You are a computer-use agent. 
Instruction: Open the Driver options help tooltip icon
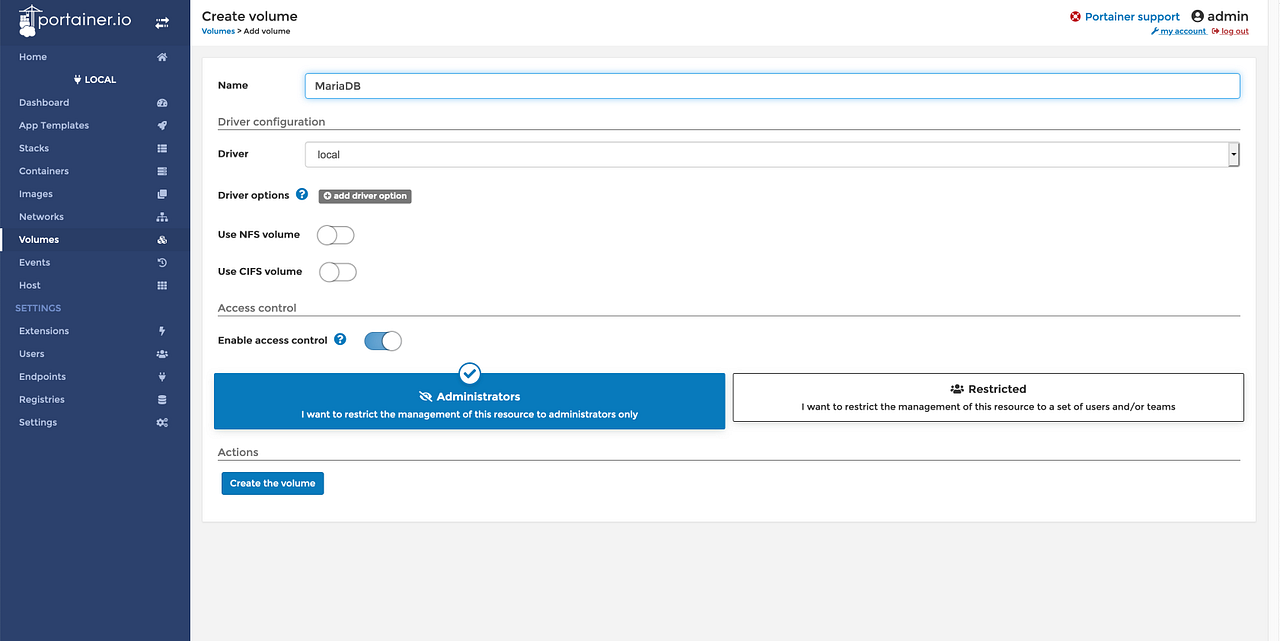coord(302,194)
